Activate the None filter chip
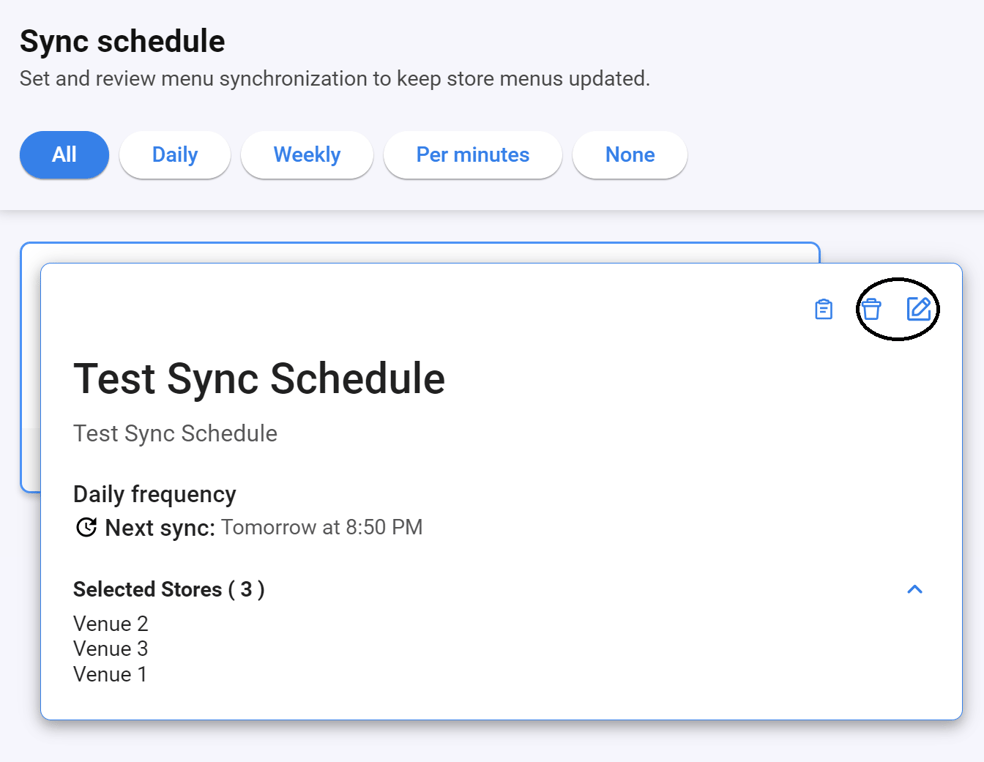This screenshot has height=762, width=984. [x=629, y=155]
